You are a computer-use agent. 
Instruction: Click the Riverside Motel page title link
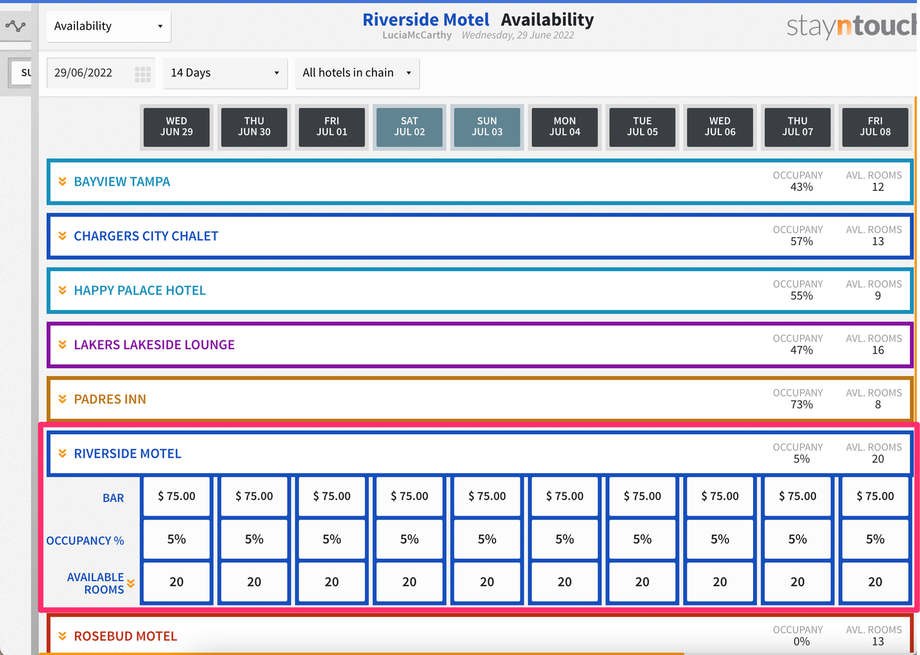(x=425, y=19)
